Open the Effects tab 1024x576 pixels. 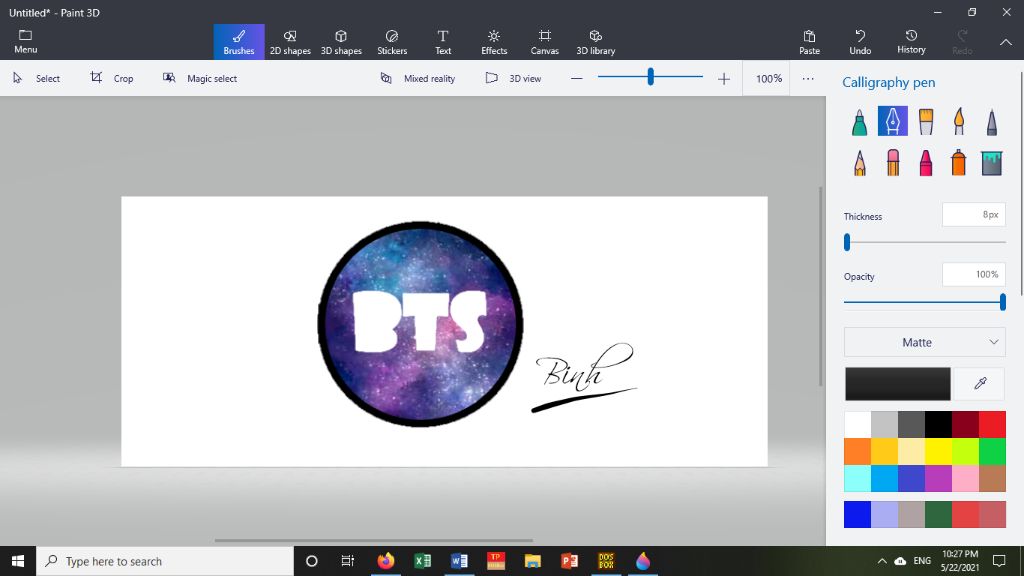494,42
